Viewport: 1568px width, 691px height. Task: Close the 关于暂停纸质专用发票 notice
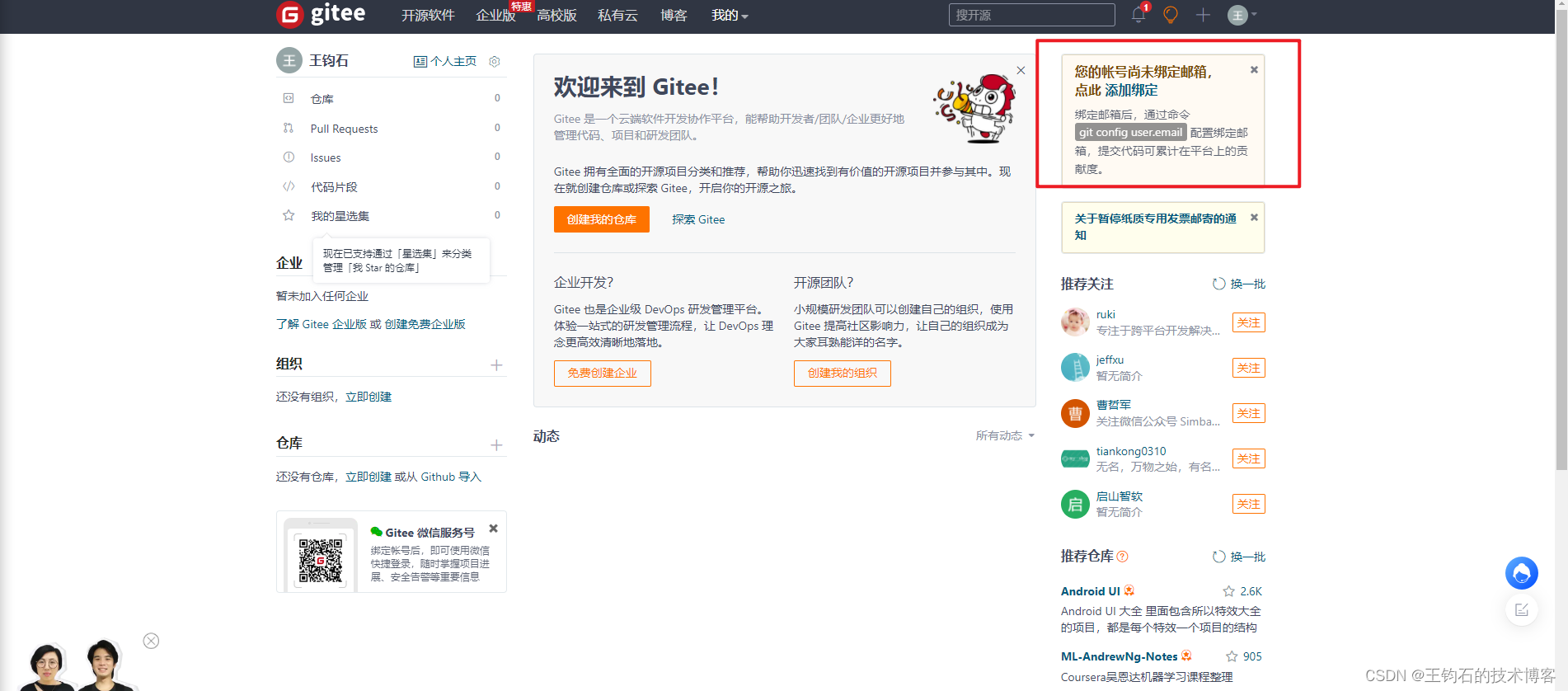(1254, 218)
